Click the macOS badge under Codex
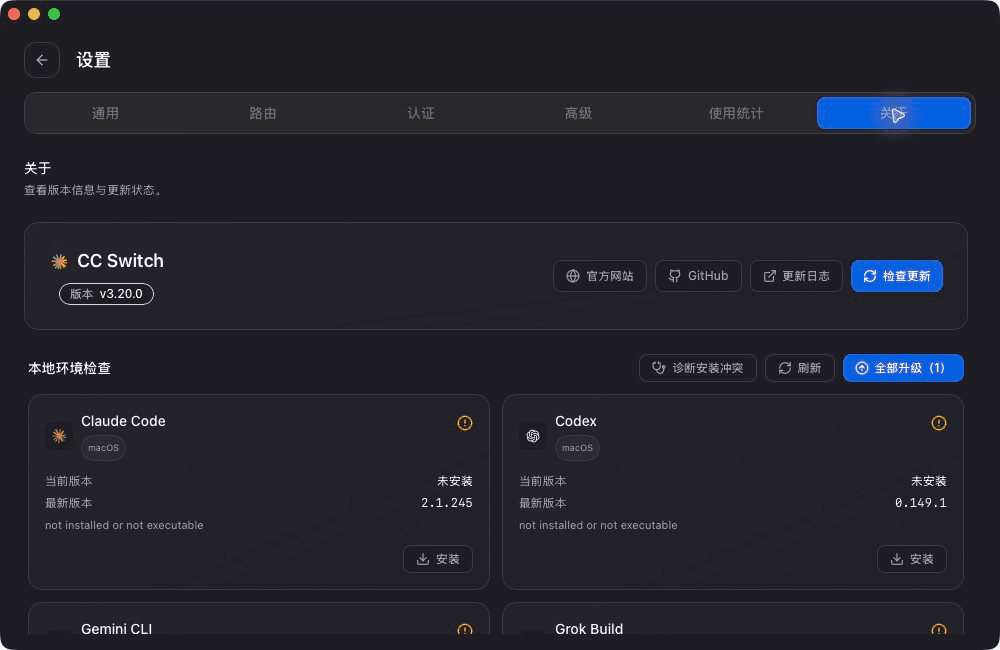This screenshot has height=650, width=1000. 577,448
